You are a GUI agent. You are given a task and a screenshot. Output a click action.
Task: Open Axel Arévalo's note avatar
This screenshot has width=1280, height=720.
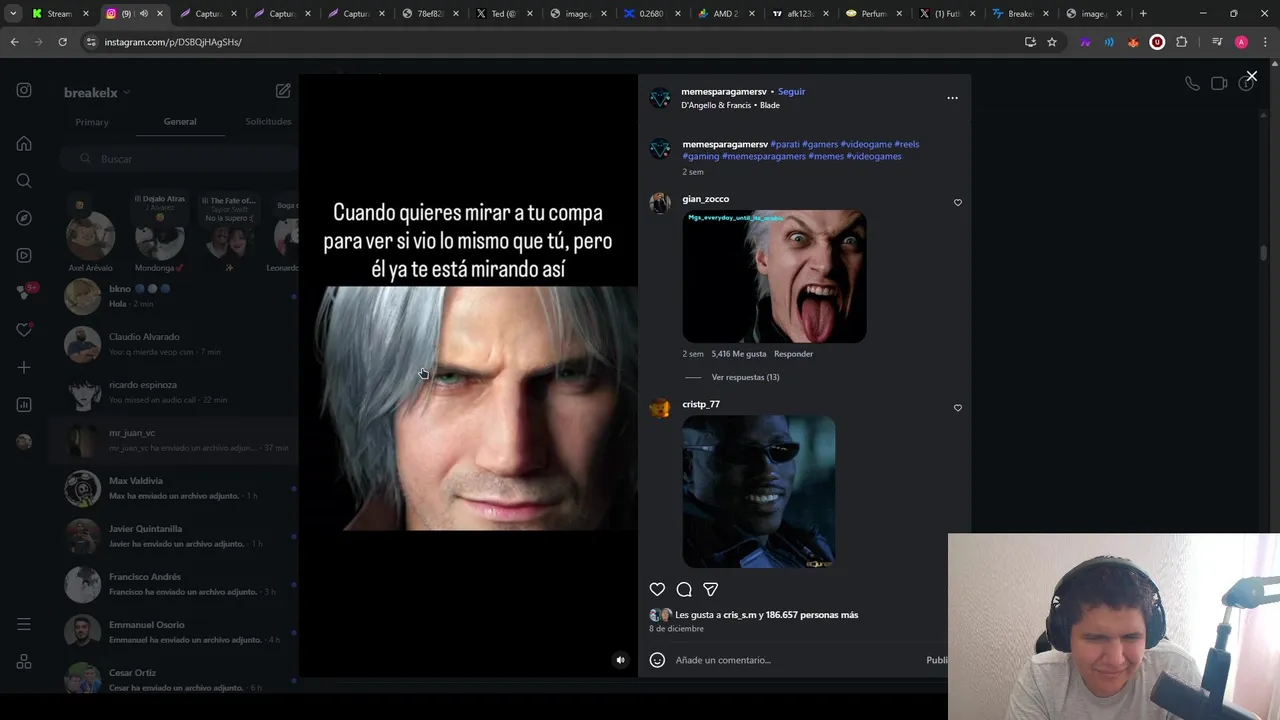point(90,238)
